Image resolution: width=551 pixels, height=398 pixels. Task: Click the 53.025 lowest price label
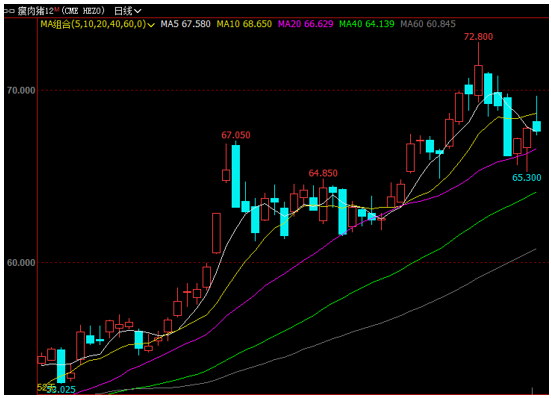(x=61, y=390)
